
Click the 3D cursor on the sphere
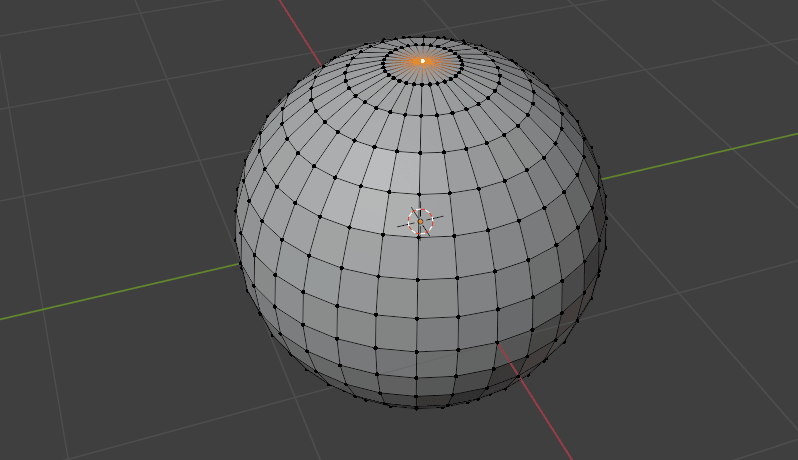pos(421,221)
